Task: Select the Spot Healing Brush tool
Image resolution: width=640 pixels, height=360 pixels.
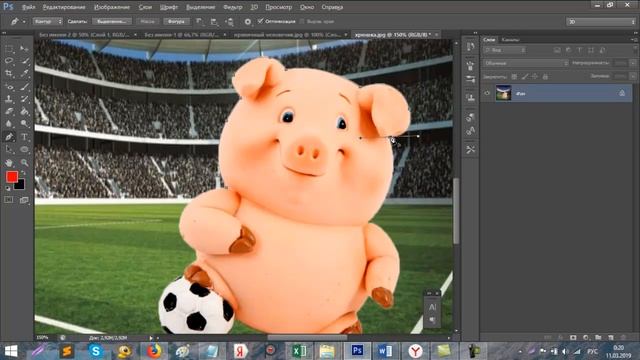Action: point(9,87)
